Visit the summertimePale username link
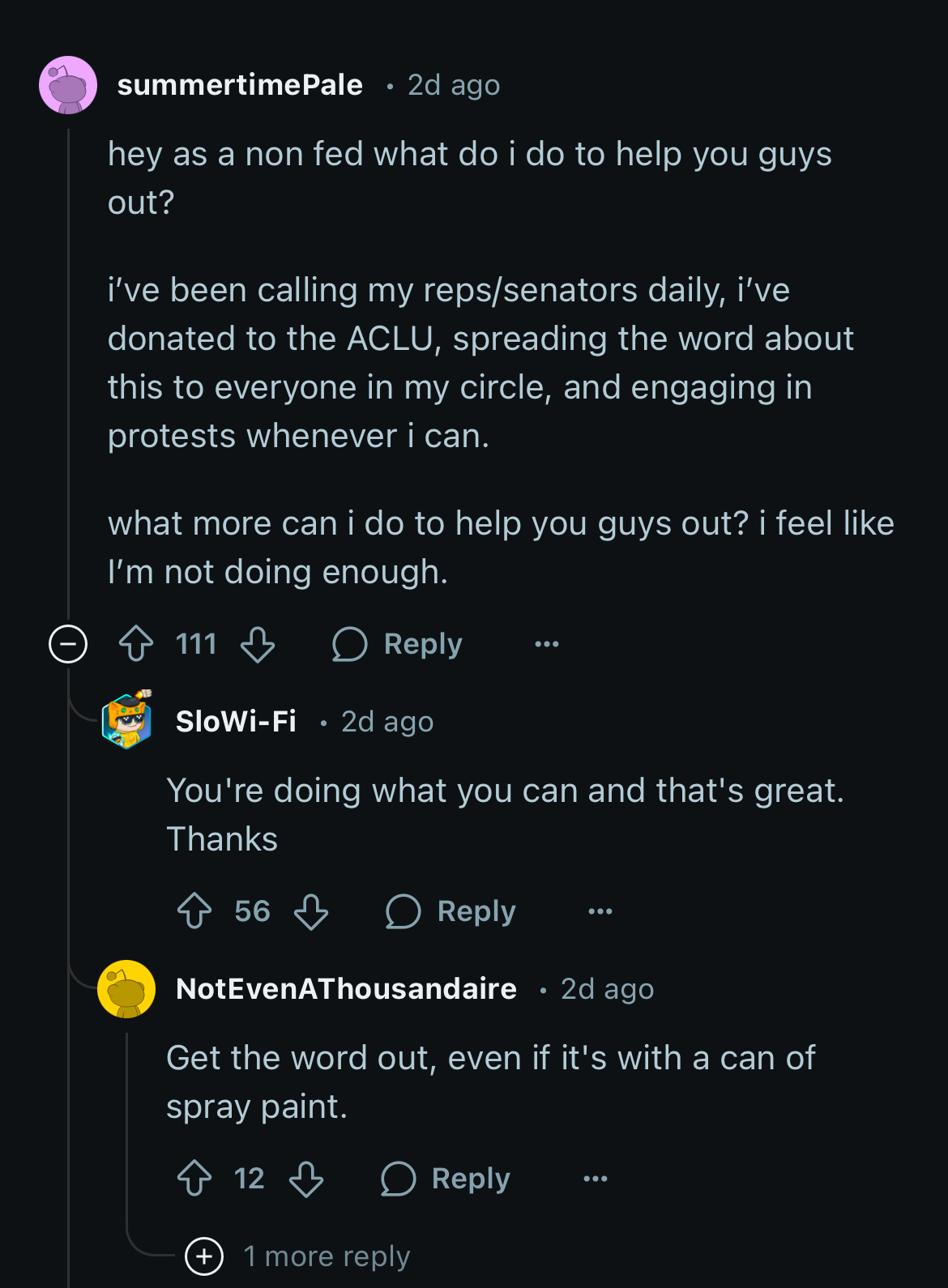 [x=240, y=85]
